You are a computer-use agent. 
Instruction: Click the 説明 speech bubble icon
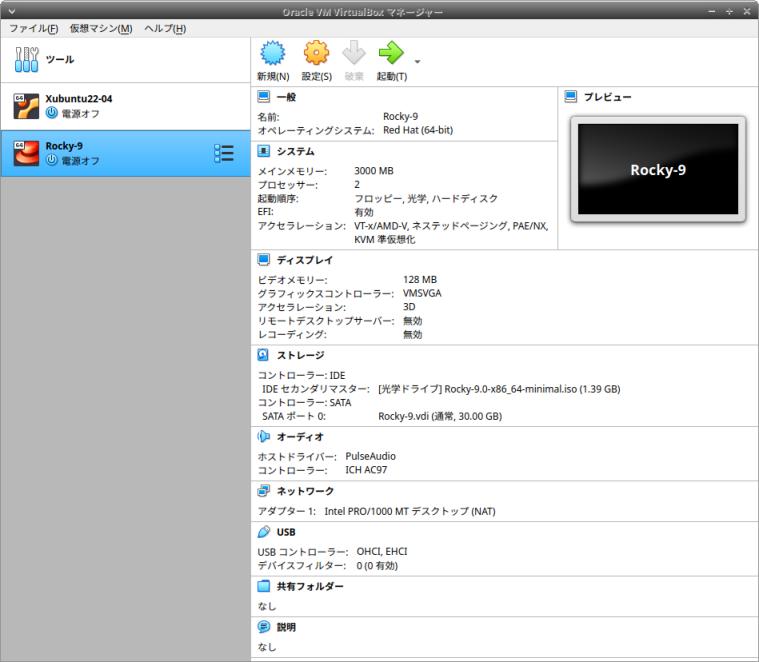264,627
